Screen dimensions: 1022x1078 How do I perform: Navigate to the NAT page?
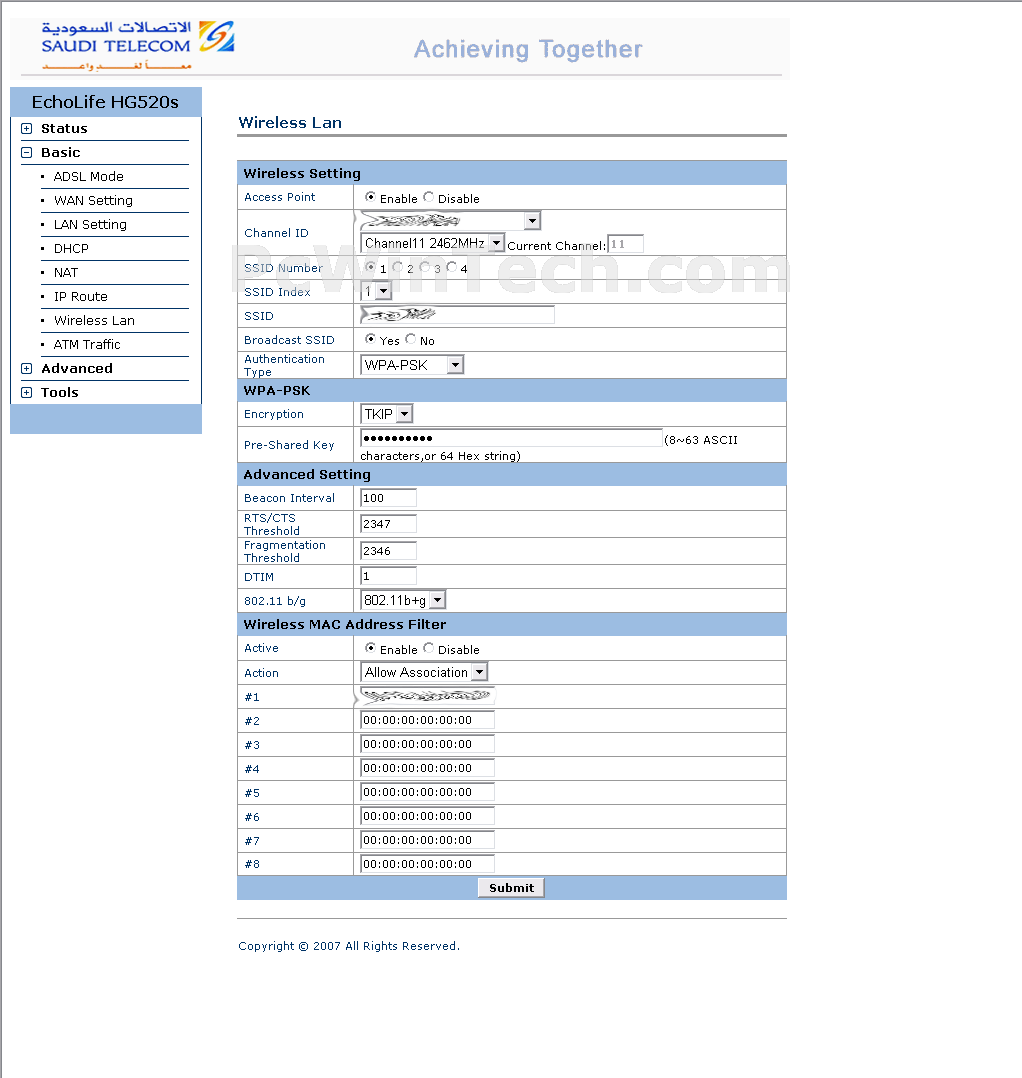pos(66,273)
